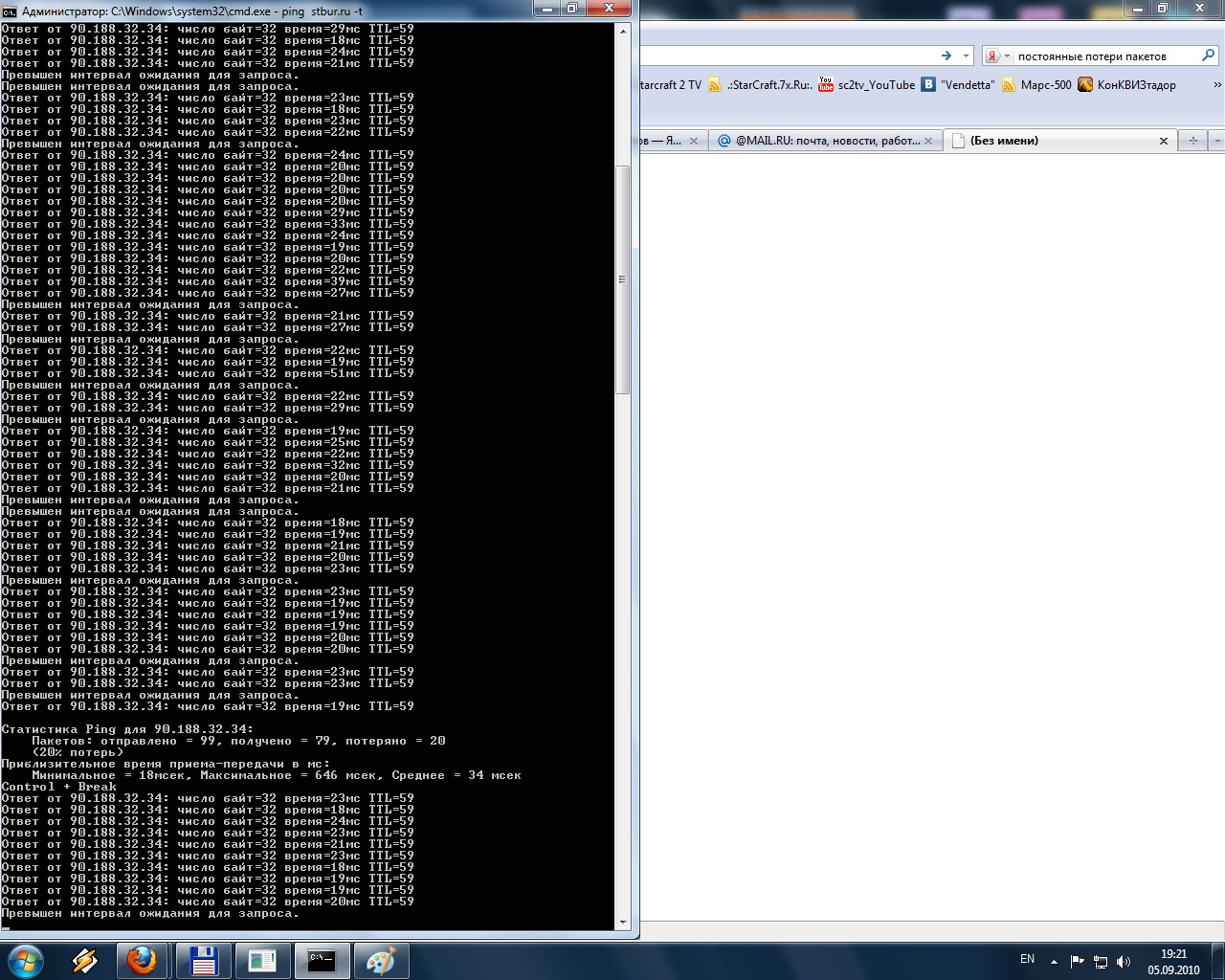
Task: Show hidden system tray icons
Action: (x=1053, y=960)
